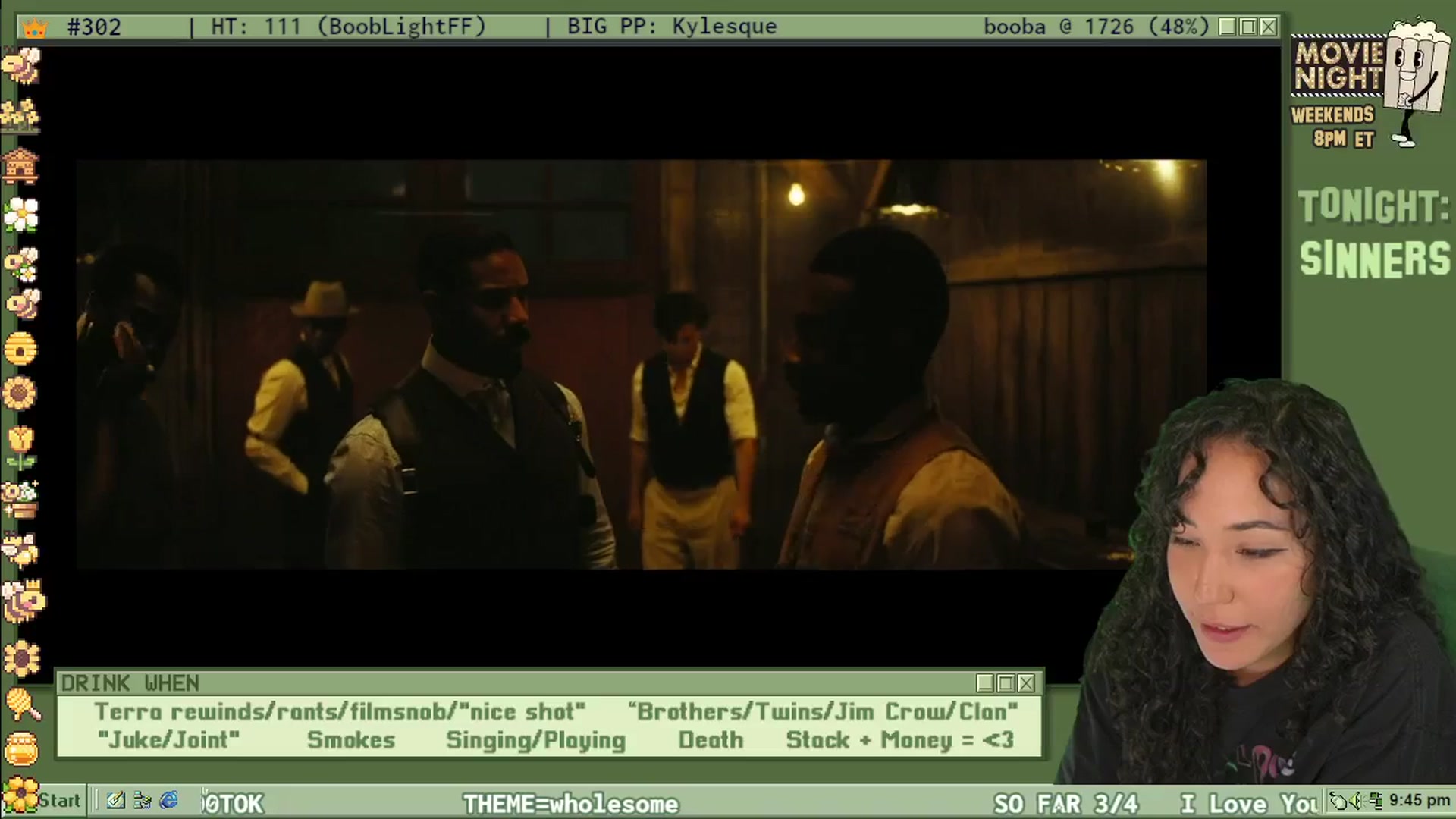
Task: Click the SO FAR 3/4 taskbar text
Action: coord(1065,803)
